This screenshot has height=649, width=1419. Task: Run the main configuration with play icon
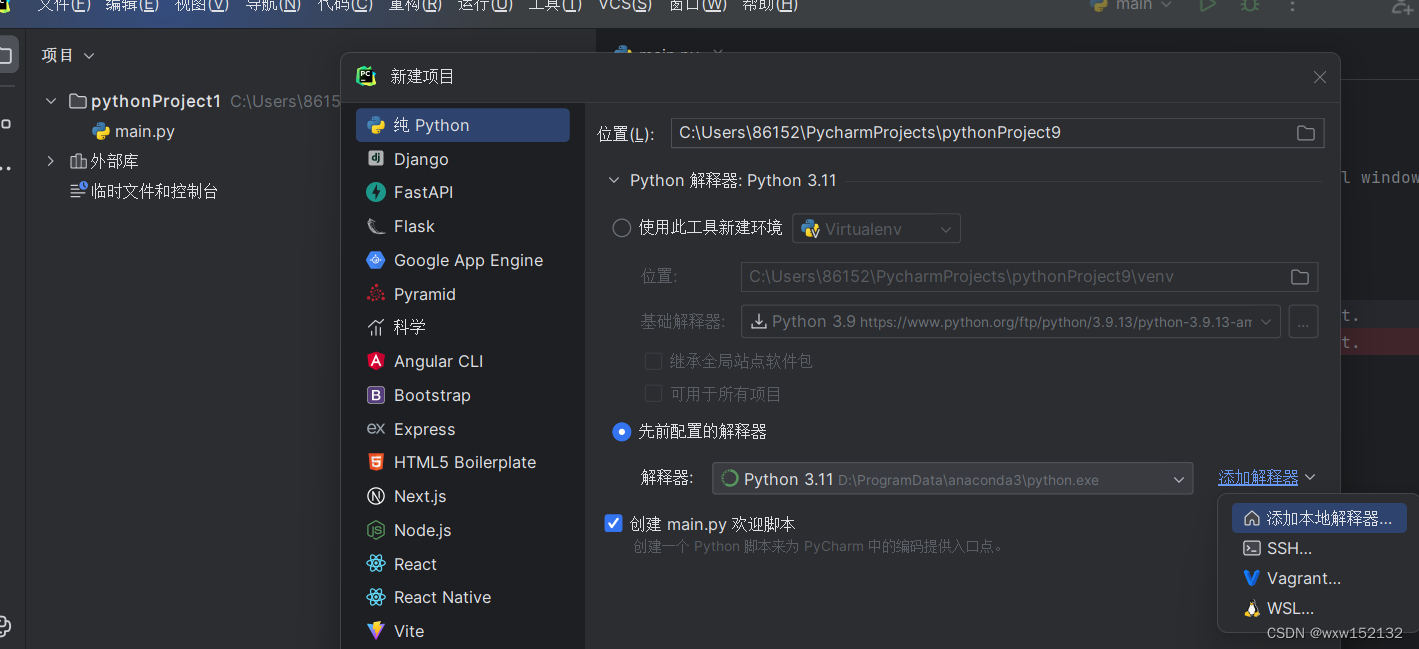click(1207, 5)
